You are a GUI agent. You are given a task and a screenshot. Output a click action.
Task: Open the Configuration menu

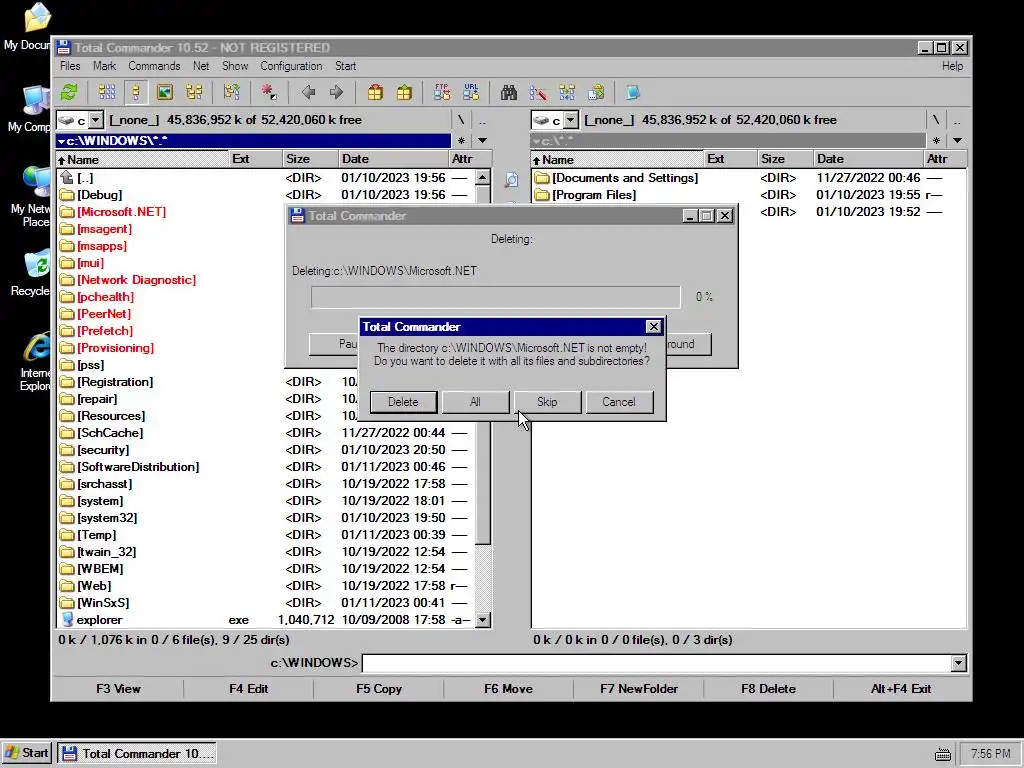click(x=291, y=66)
